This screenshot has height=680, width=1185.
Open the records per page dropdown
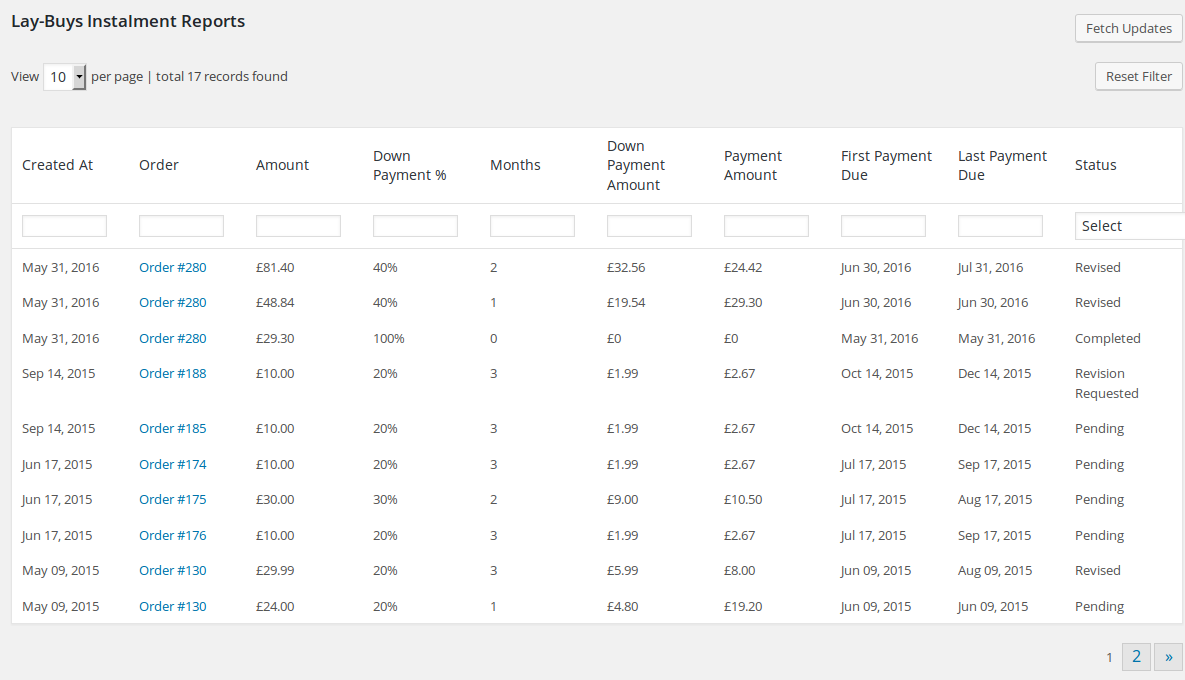(64, 77)
